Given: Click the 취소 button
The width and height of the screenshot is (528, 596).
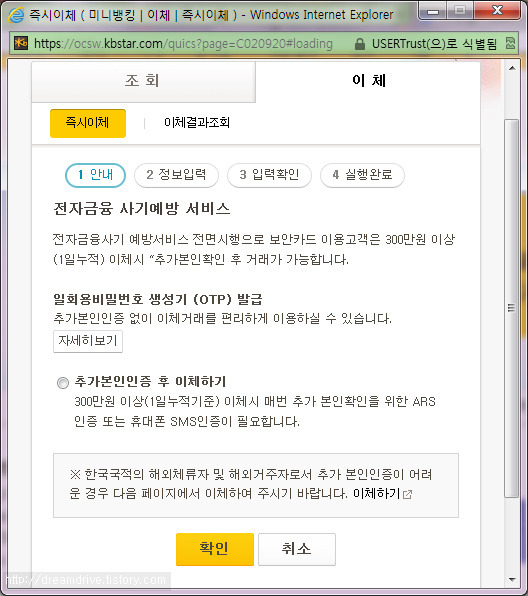Looking at the screenshot, I should click(x=297, y=549).
